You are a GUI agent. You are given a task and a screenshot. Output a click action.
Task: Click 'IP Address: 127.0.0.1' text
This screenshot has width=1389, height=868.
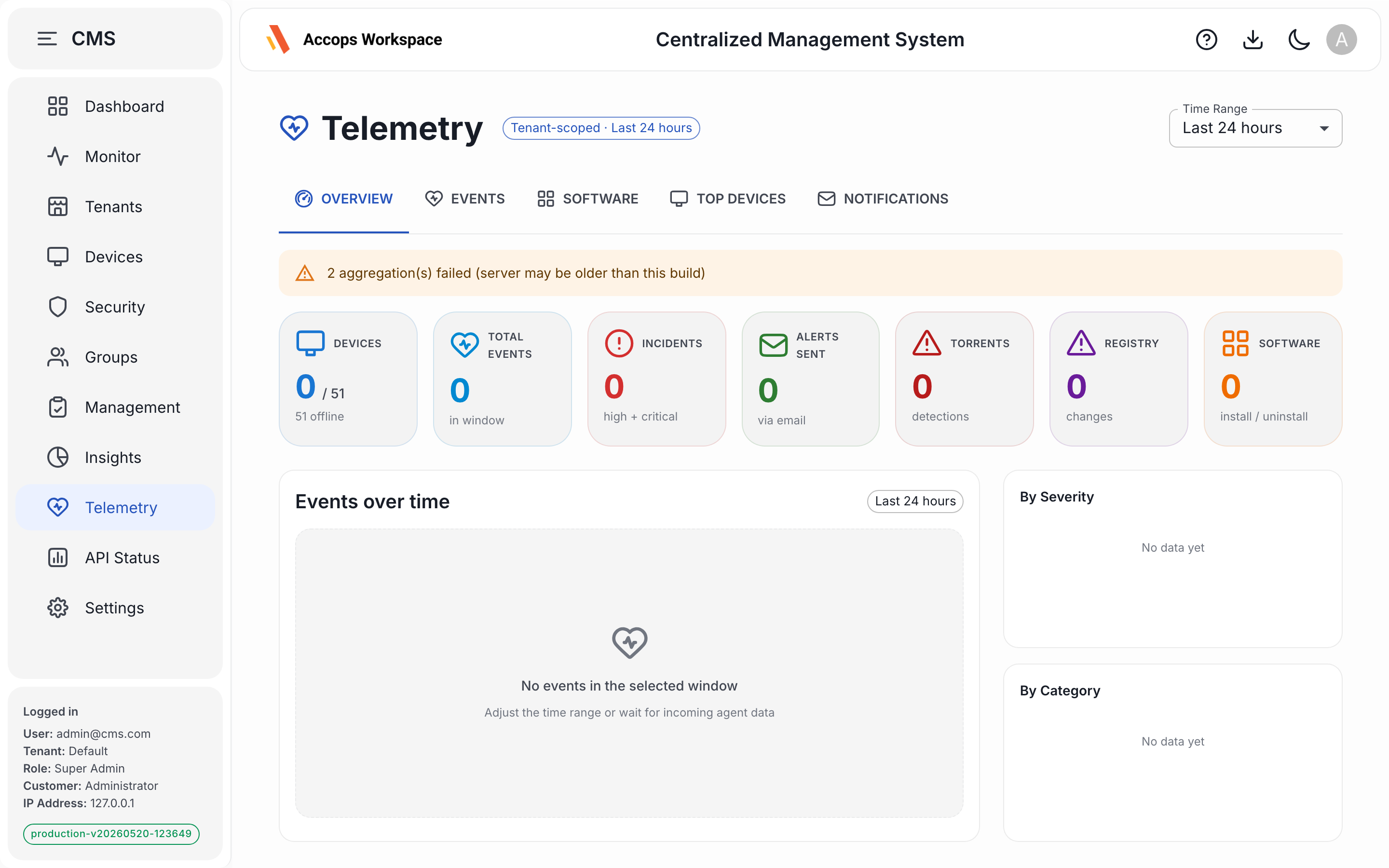(79, 802)
